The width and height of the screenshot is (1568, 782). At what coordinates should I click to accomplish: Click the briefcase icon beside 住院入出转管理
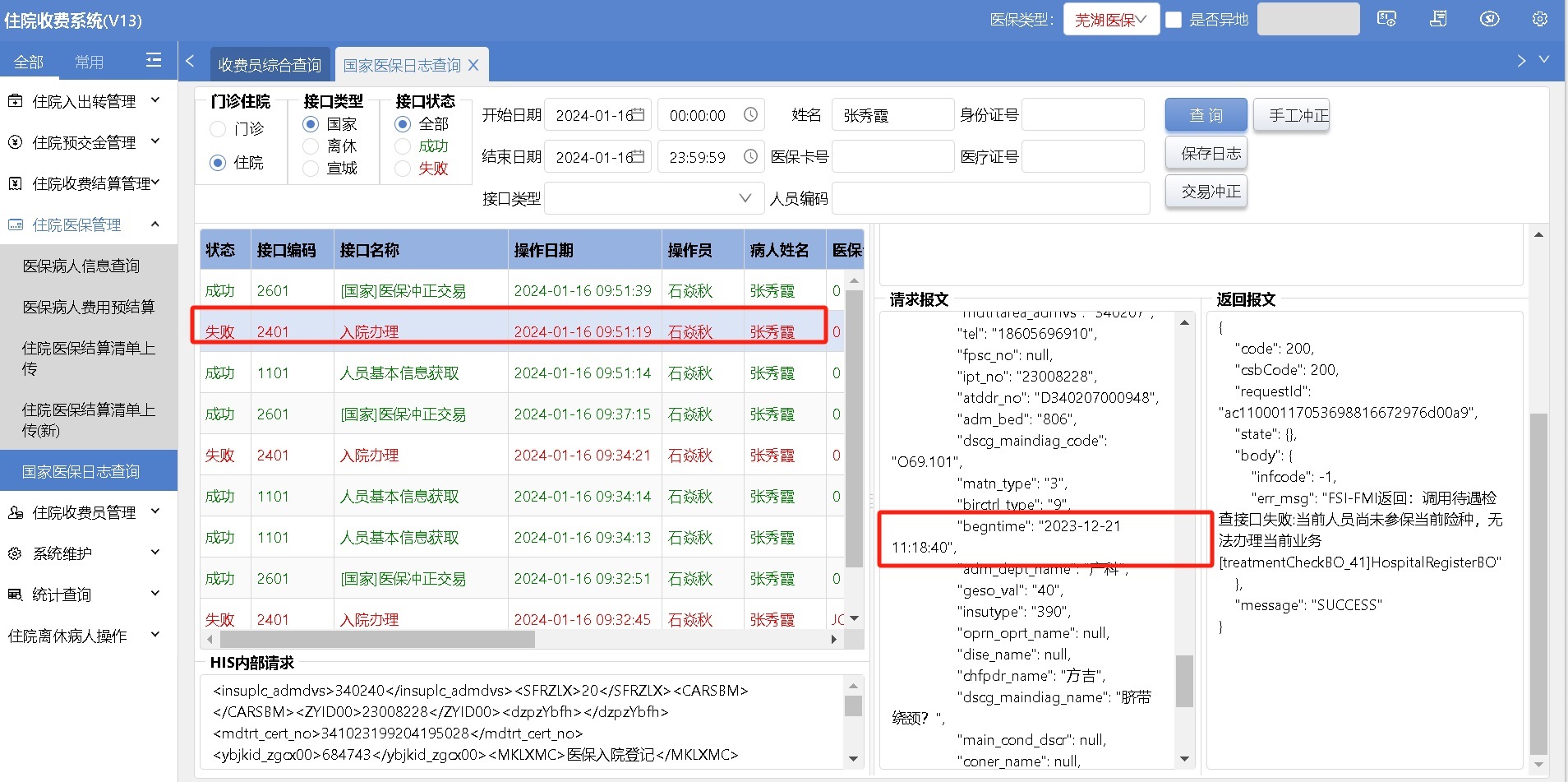[15, 101]
